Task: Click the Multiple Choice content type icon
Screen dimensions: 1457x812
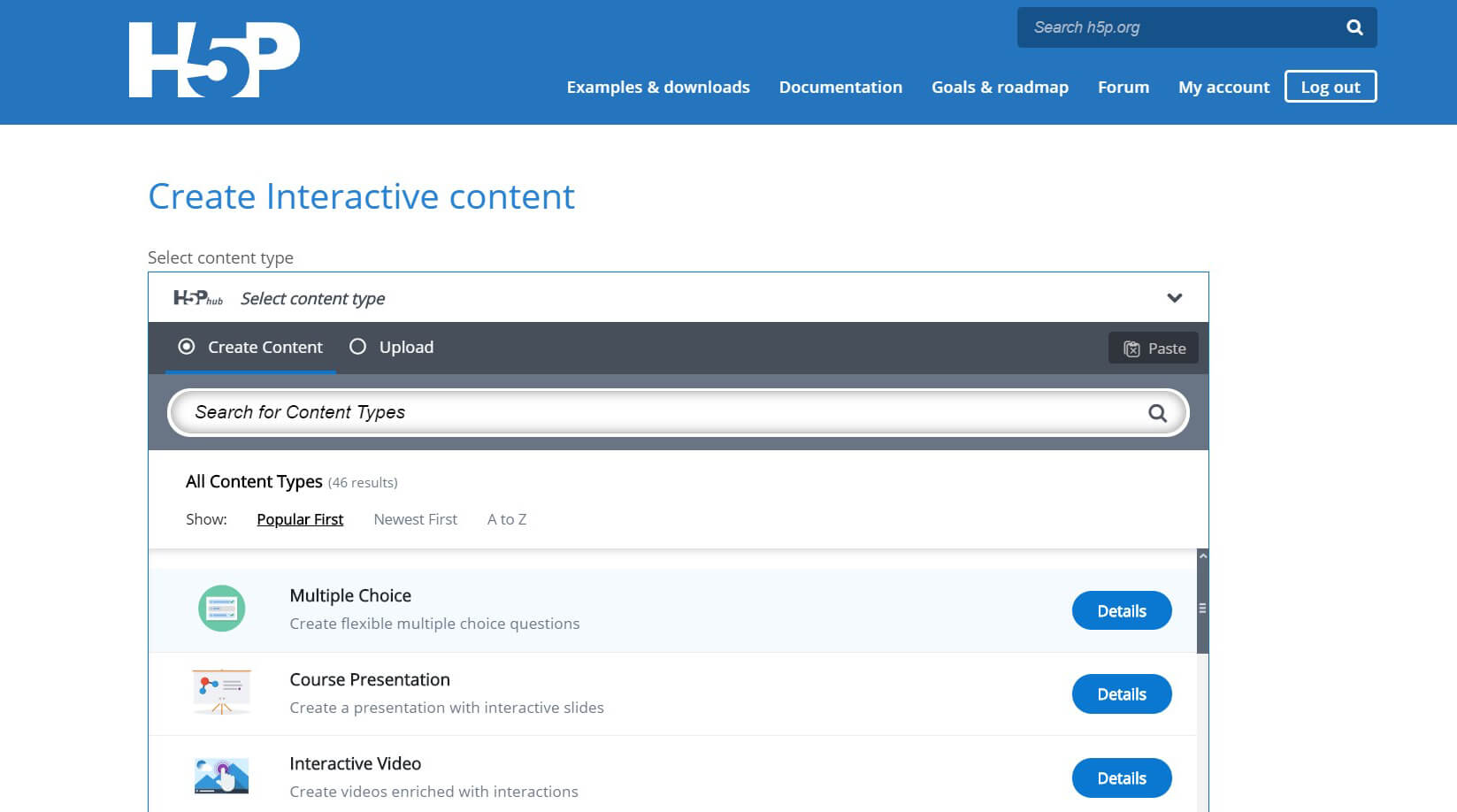Action: pyautogui.click(x=221, y=609)
